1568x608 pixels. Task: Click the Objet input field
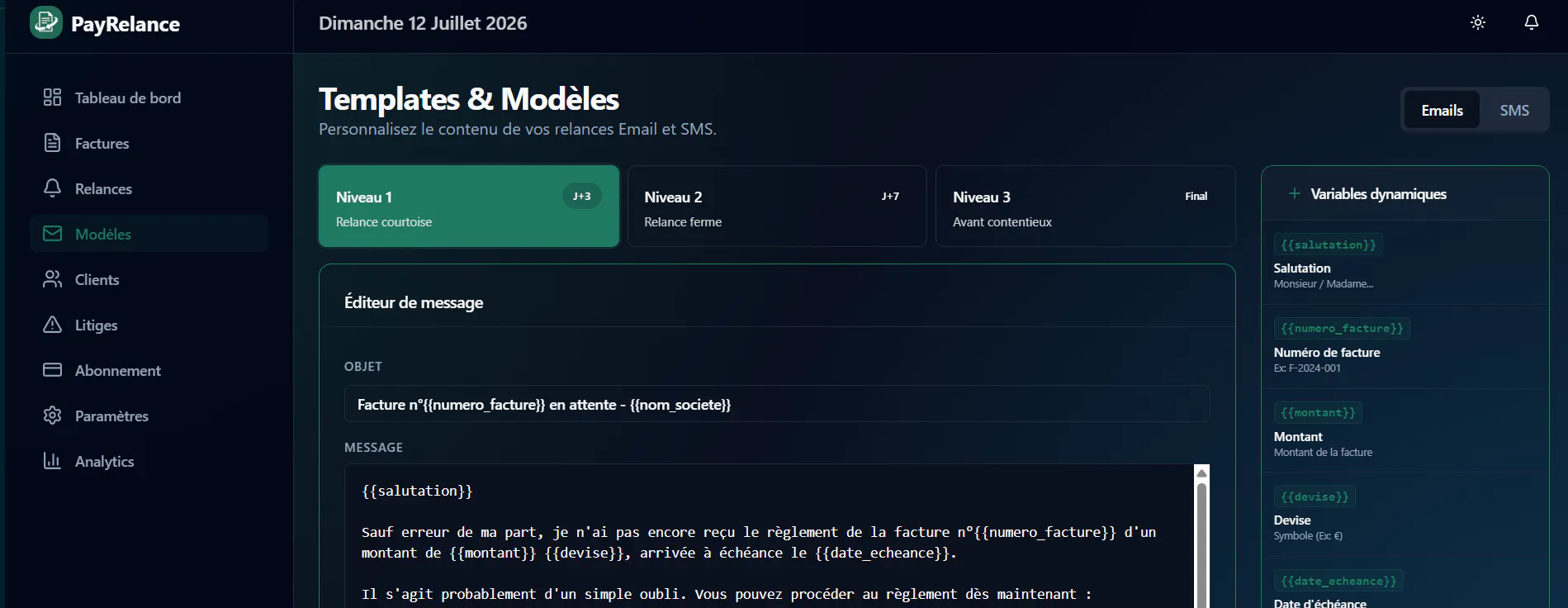pyautogui.click(x=777, y=404)
